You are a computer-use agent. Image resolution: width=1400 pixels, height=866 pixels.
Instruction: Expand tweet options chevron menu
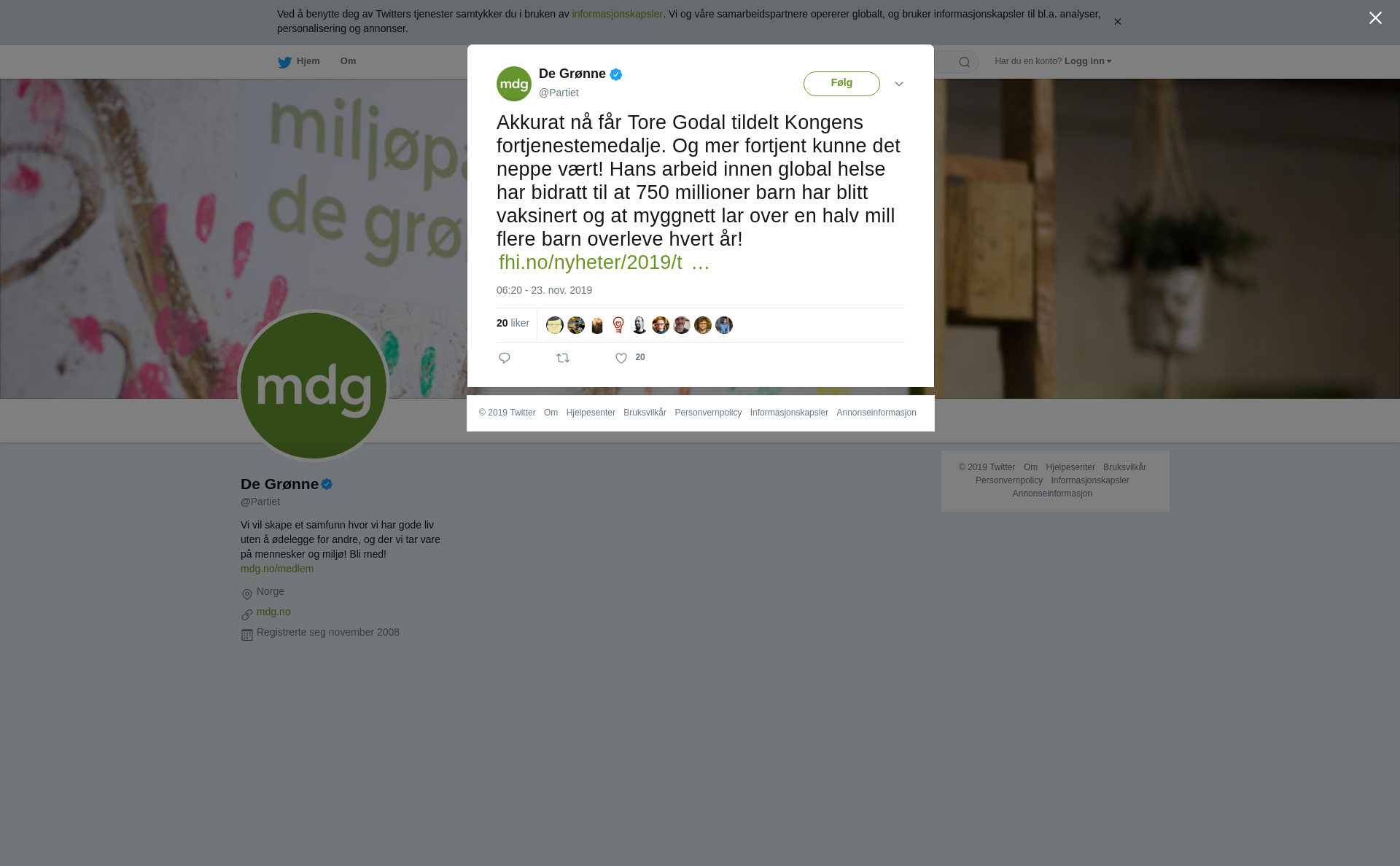point(899,84)
